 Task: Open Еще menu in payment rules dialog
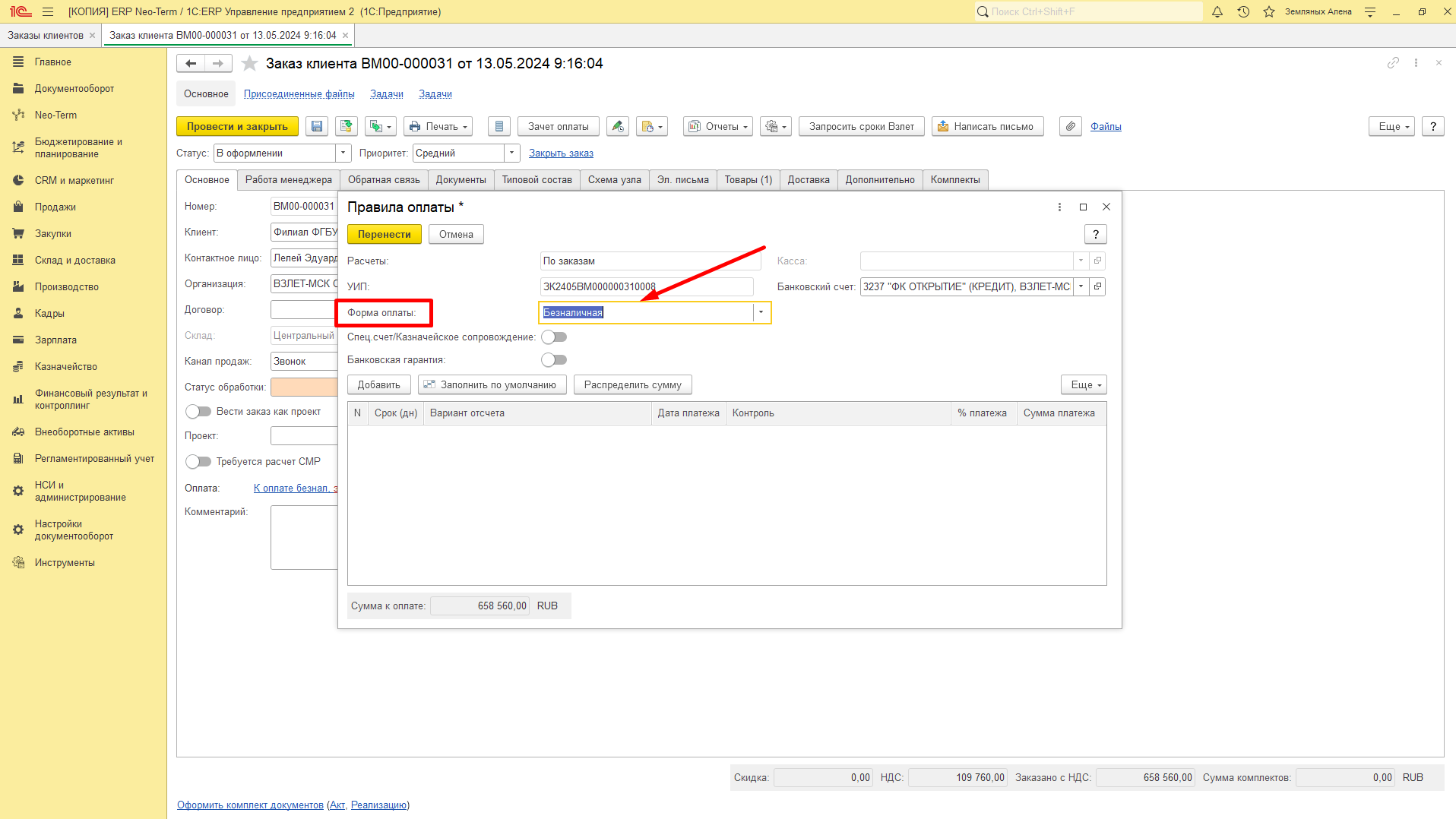tap(1084, 384)
